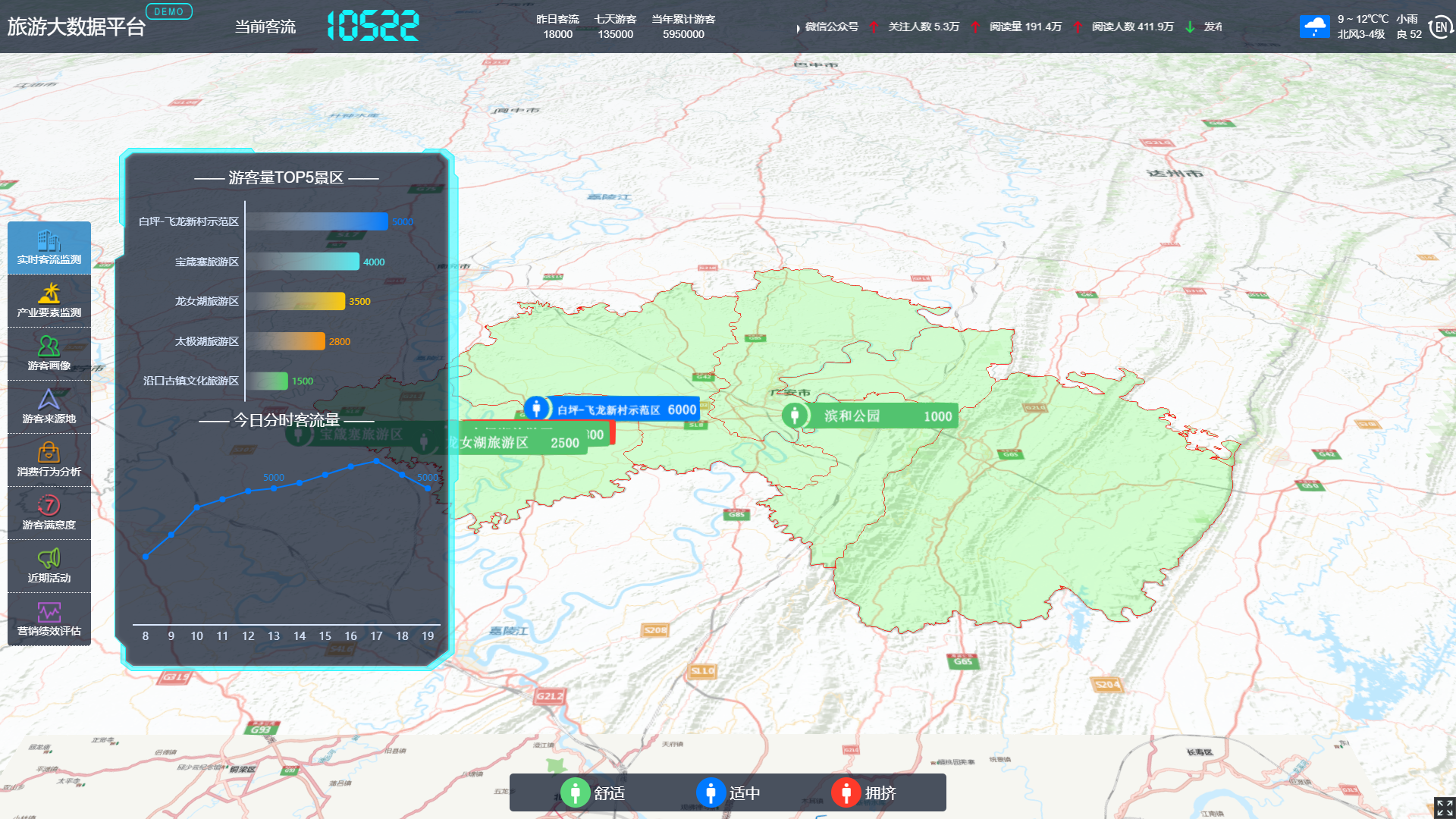The height and width of the screenshot is (819, 1456).
Task: Toggle the 舒适 green legend filter
Action: pos(576,793)
